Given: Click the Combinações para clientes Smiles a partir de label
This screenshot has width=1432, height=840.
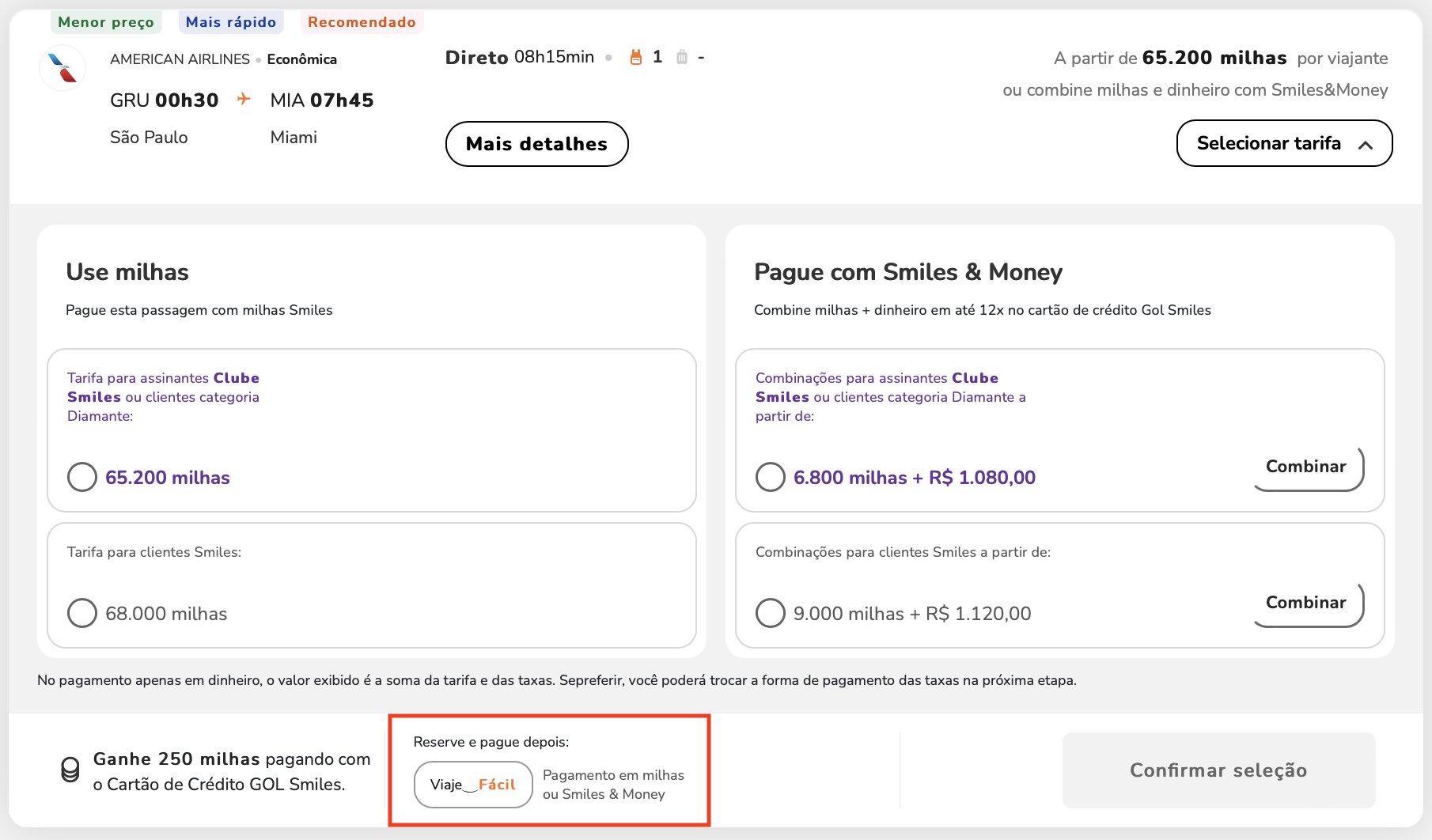Looking at the screenshot, I should point(903,552).
